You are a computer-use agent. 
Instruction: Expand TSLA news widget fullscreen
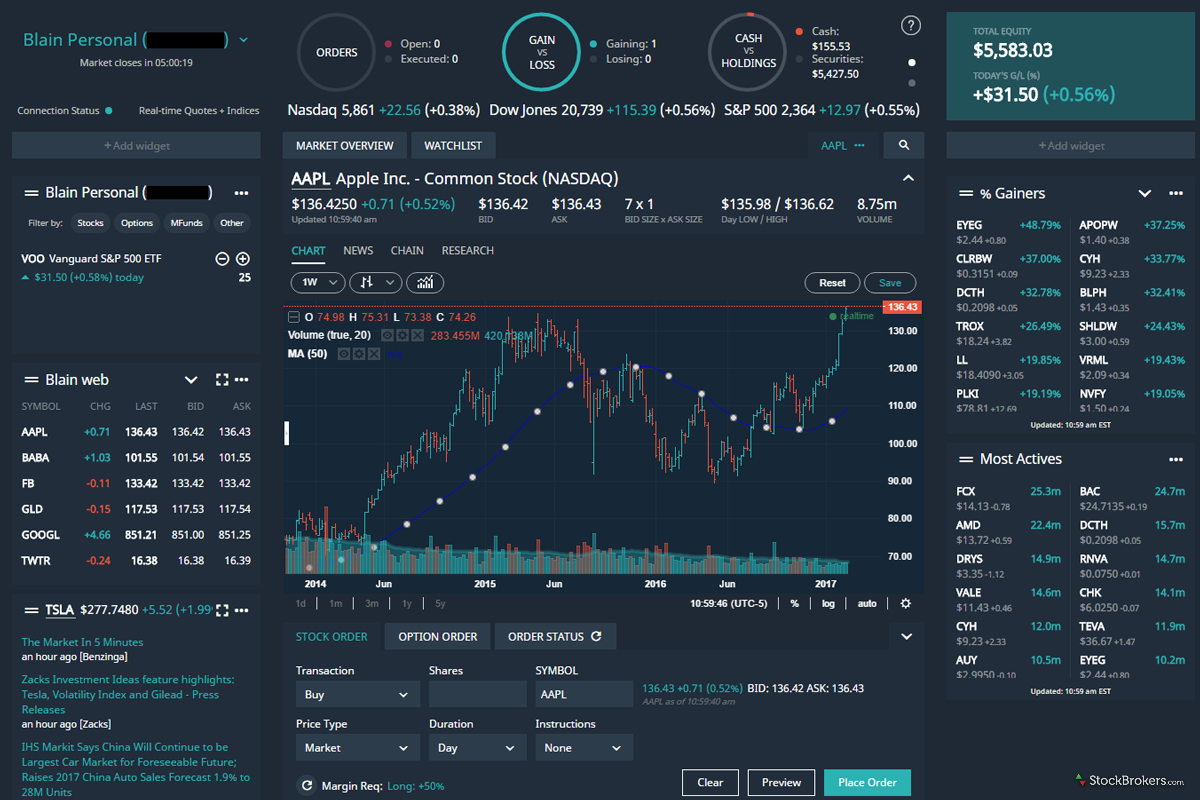(222, 610)
